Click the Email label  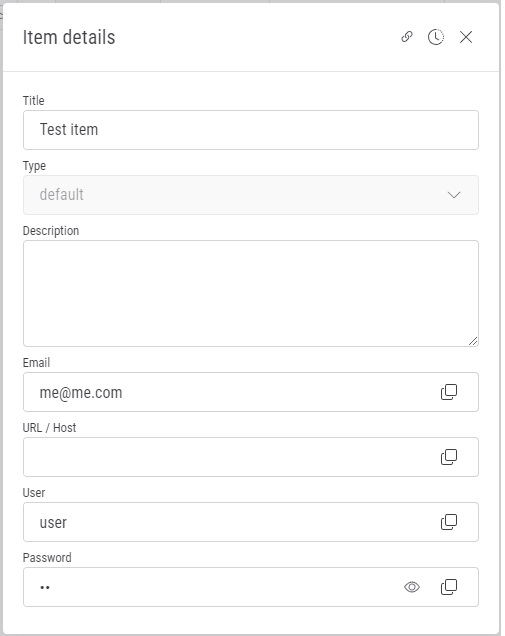tap(36, 362)
